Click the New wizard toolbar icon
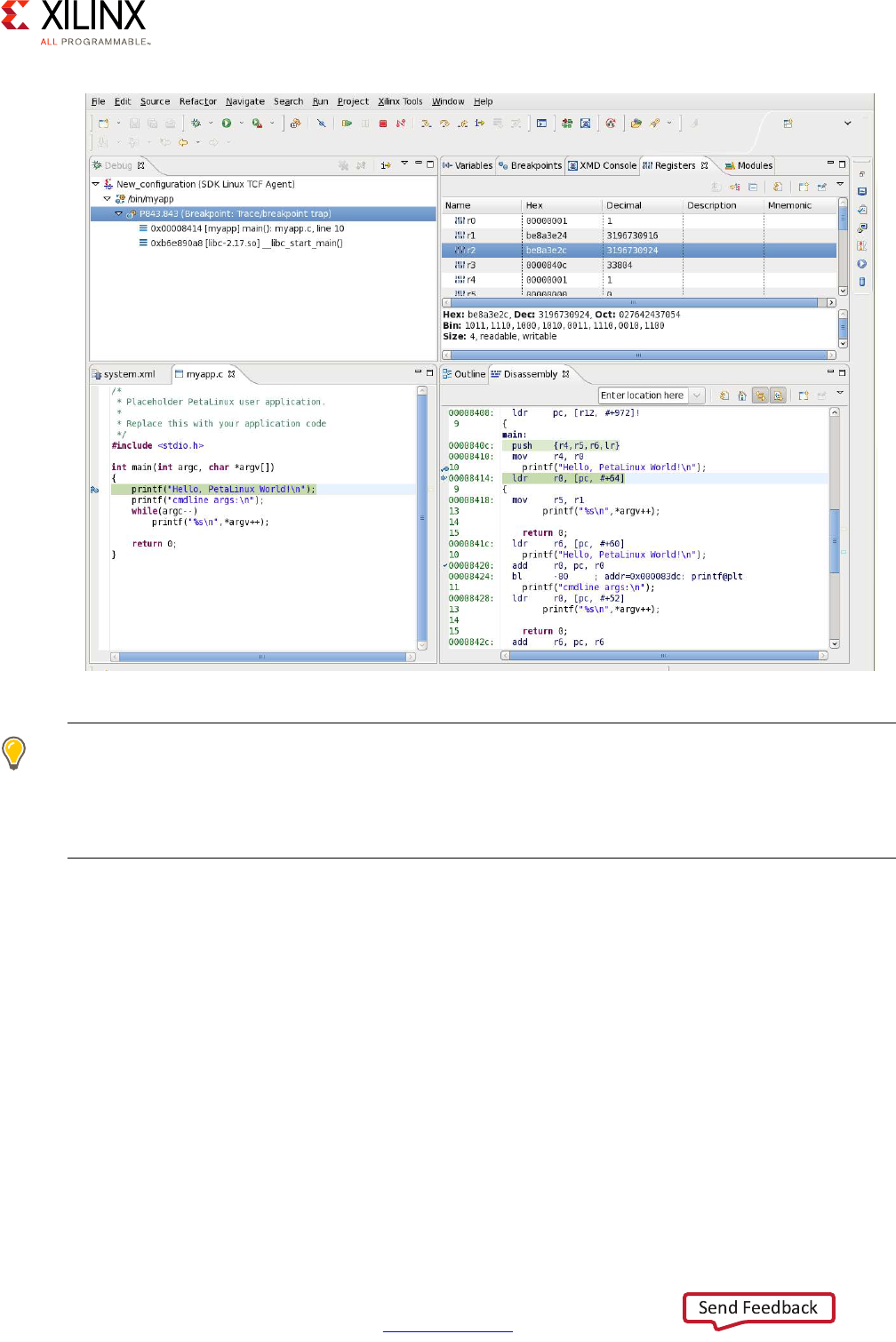 pyautogui.click(x=104, y=124)
